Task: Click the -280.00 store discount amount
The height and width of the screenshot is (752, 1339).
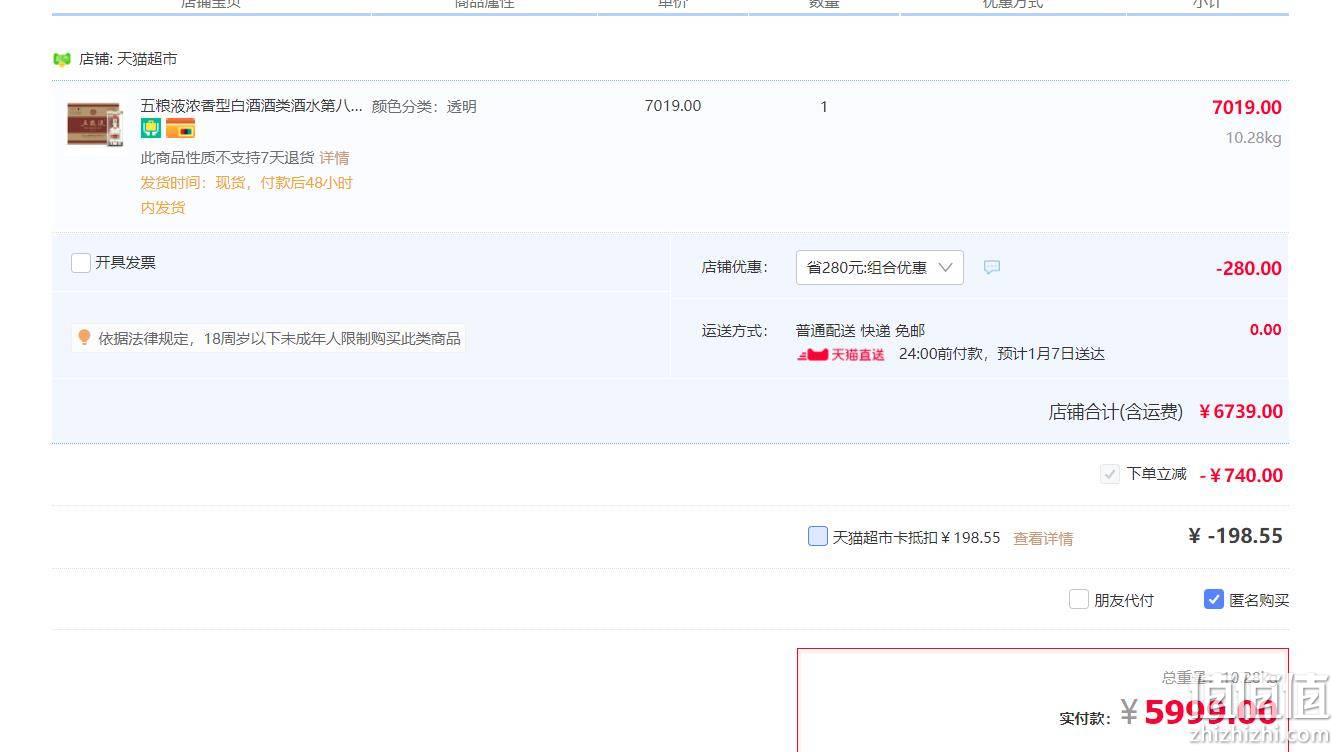Action: 1248,268
